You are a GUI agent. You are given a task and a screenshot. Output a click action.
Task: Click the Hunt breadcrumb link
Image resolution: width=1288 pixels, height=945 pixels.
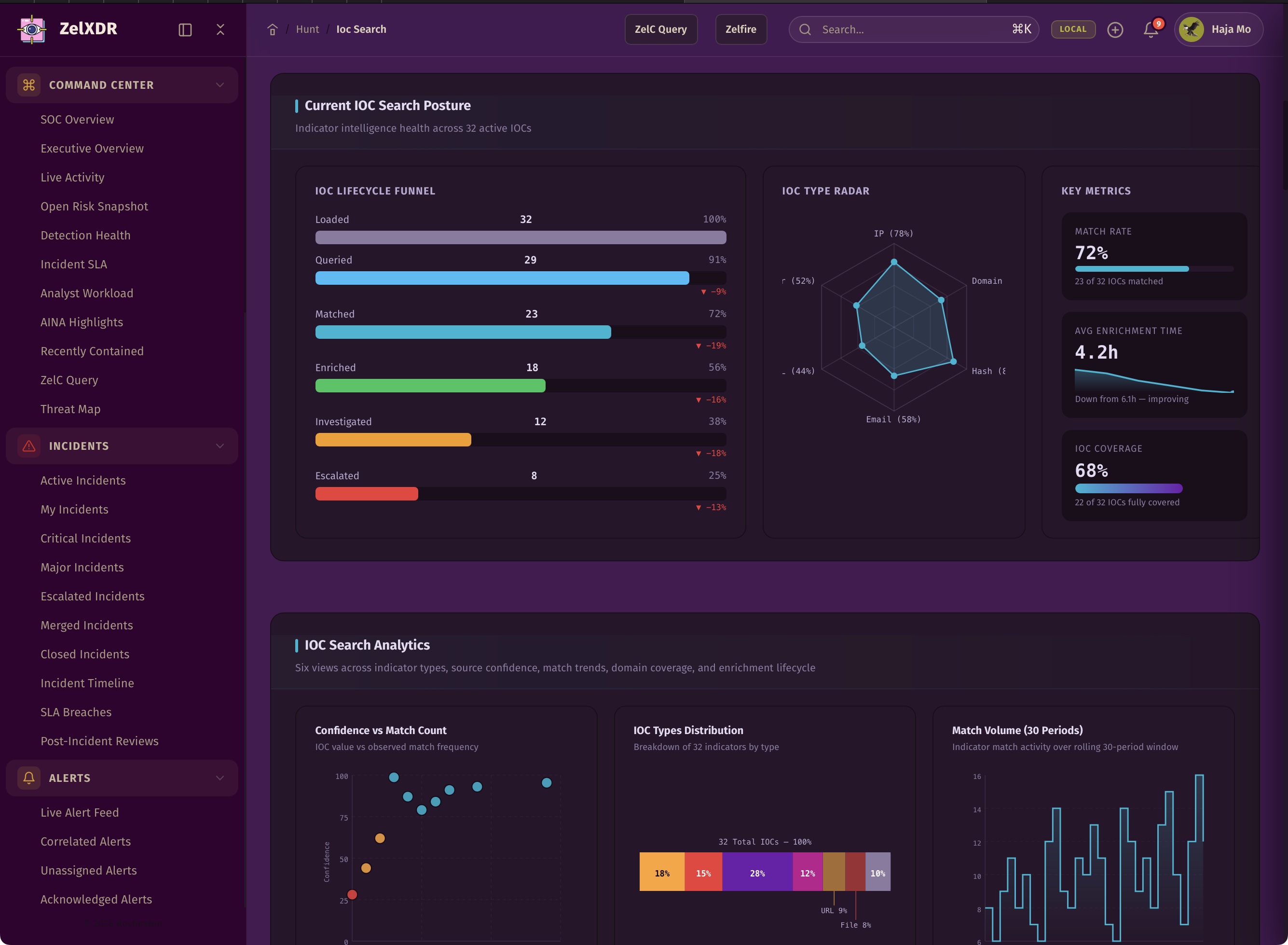[x=307, y=29]
